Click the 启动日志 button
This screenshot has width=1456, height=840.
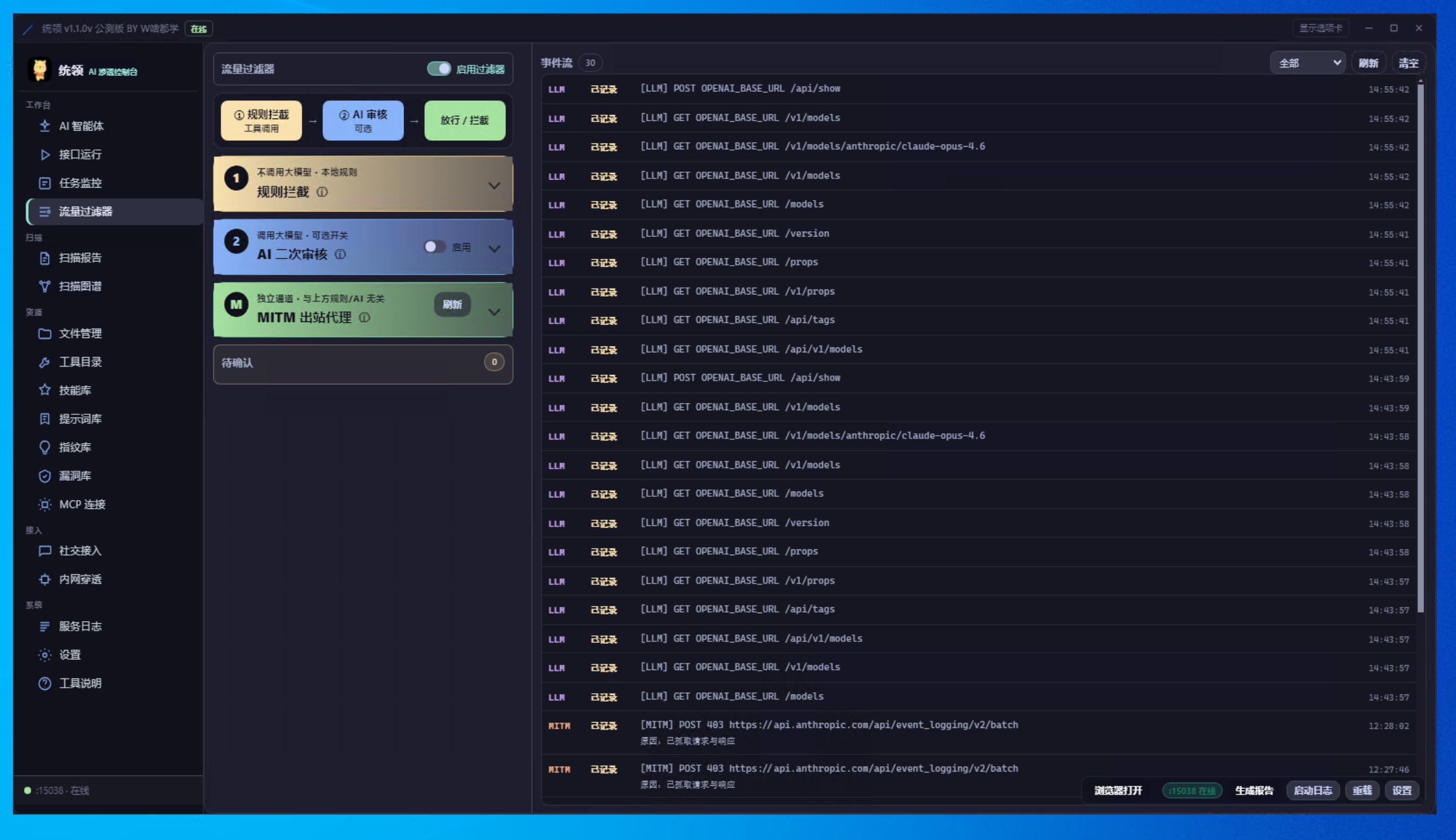(1313, 791)
